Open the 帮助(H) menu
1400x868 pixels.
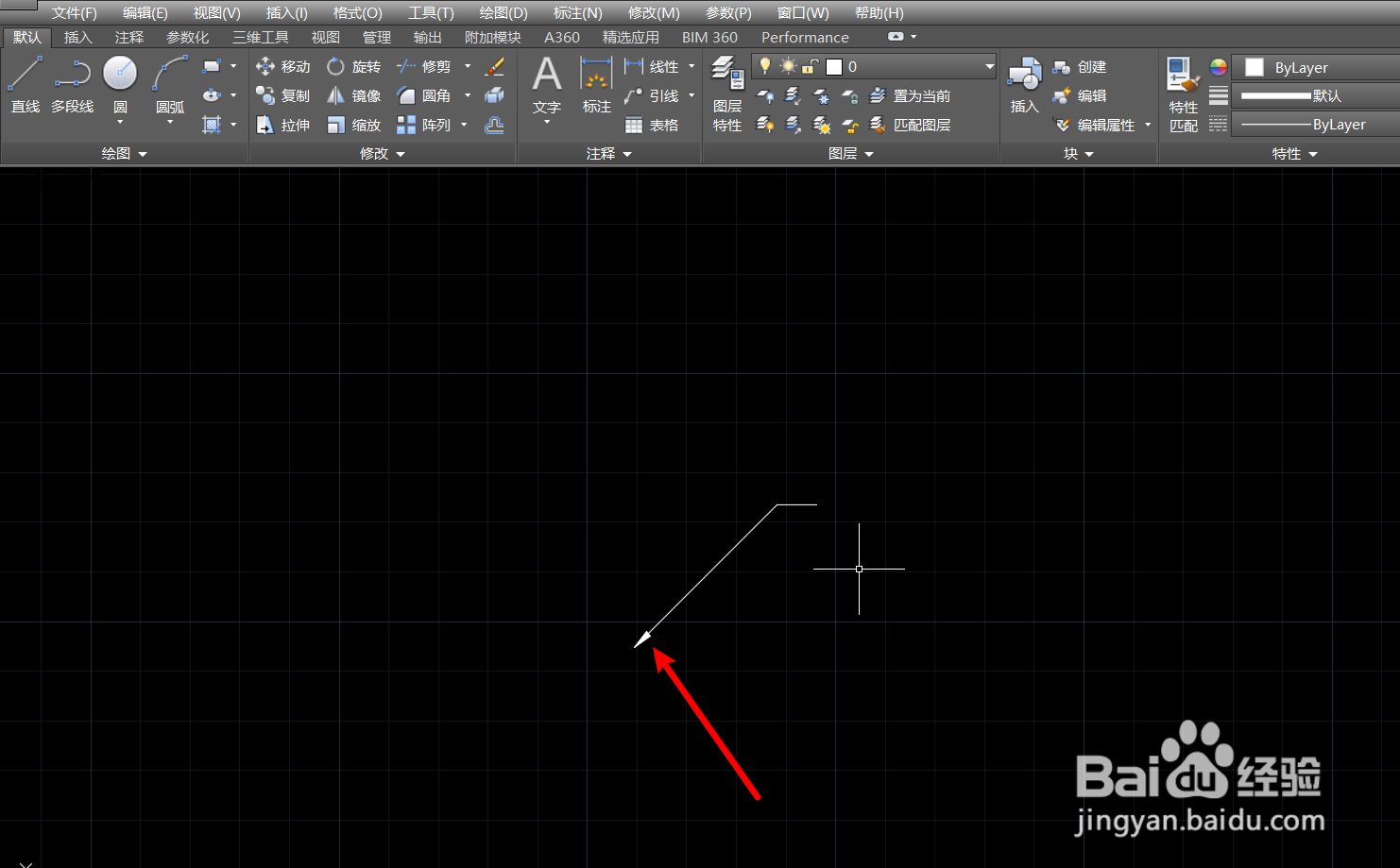[879, 12]
